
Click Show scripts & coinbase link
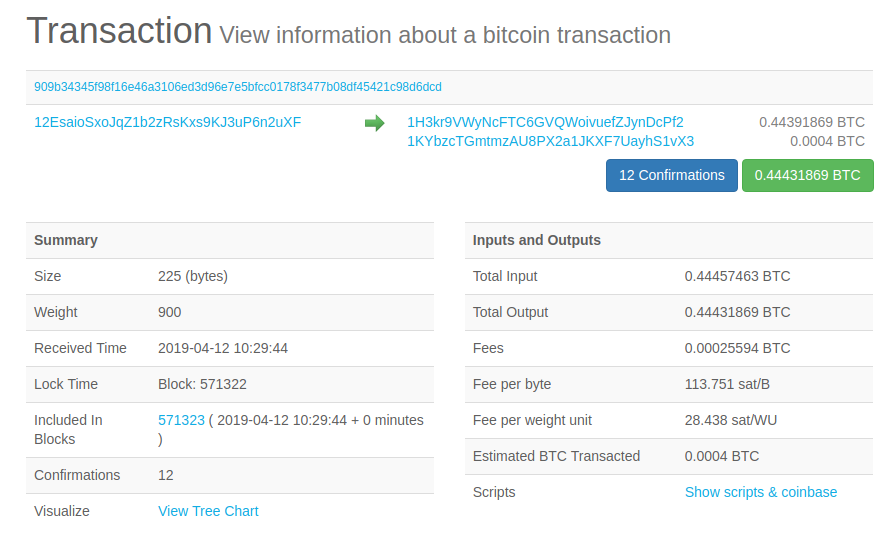[761, 492]
